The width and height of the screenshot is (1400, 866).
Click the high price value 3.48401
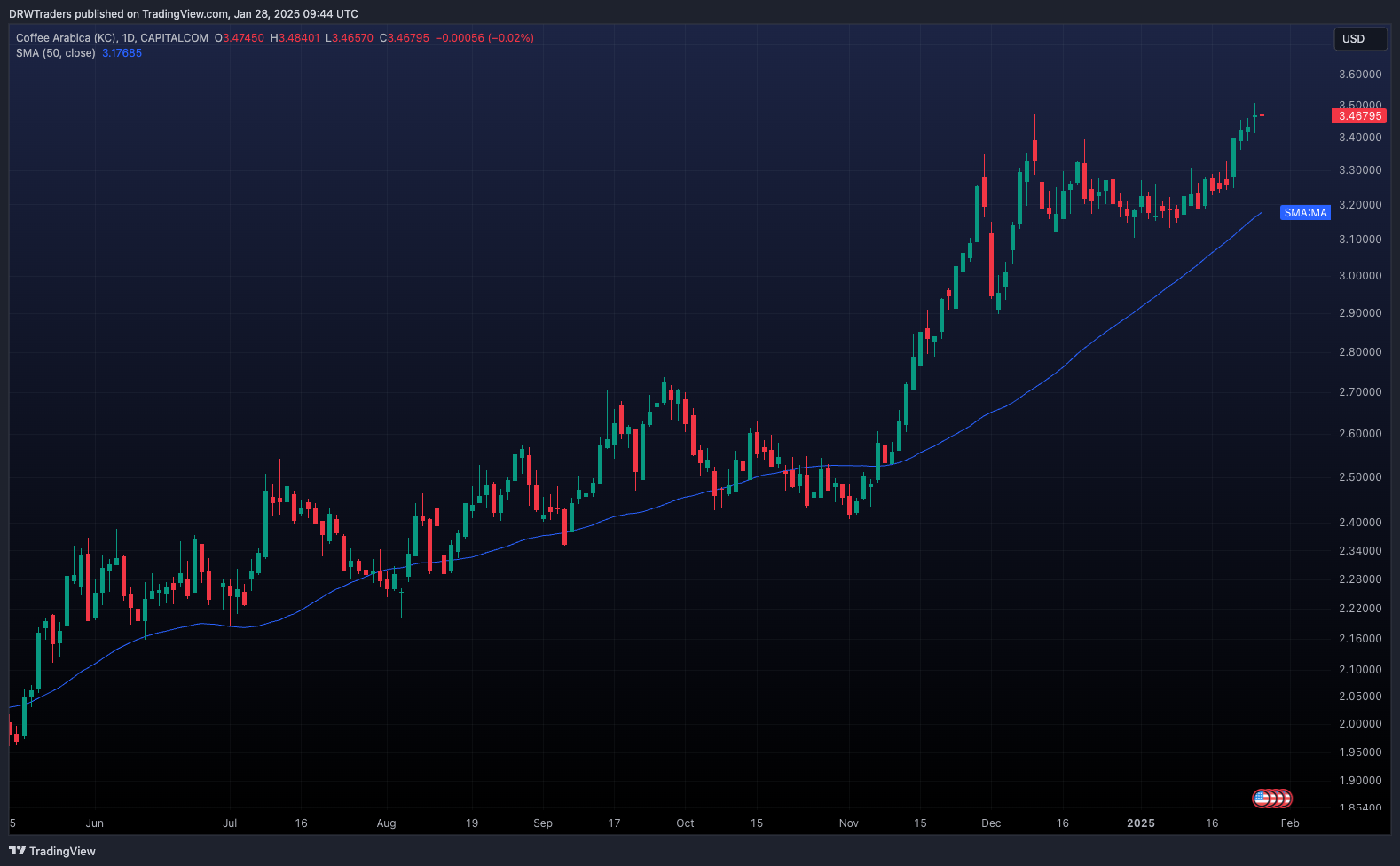(299, 38)
